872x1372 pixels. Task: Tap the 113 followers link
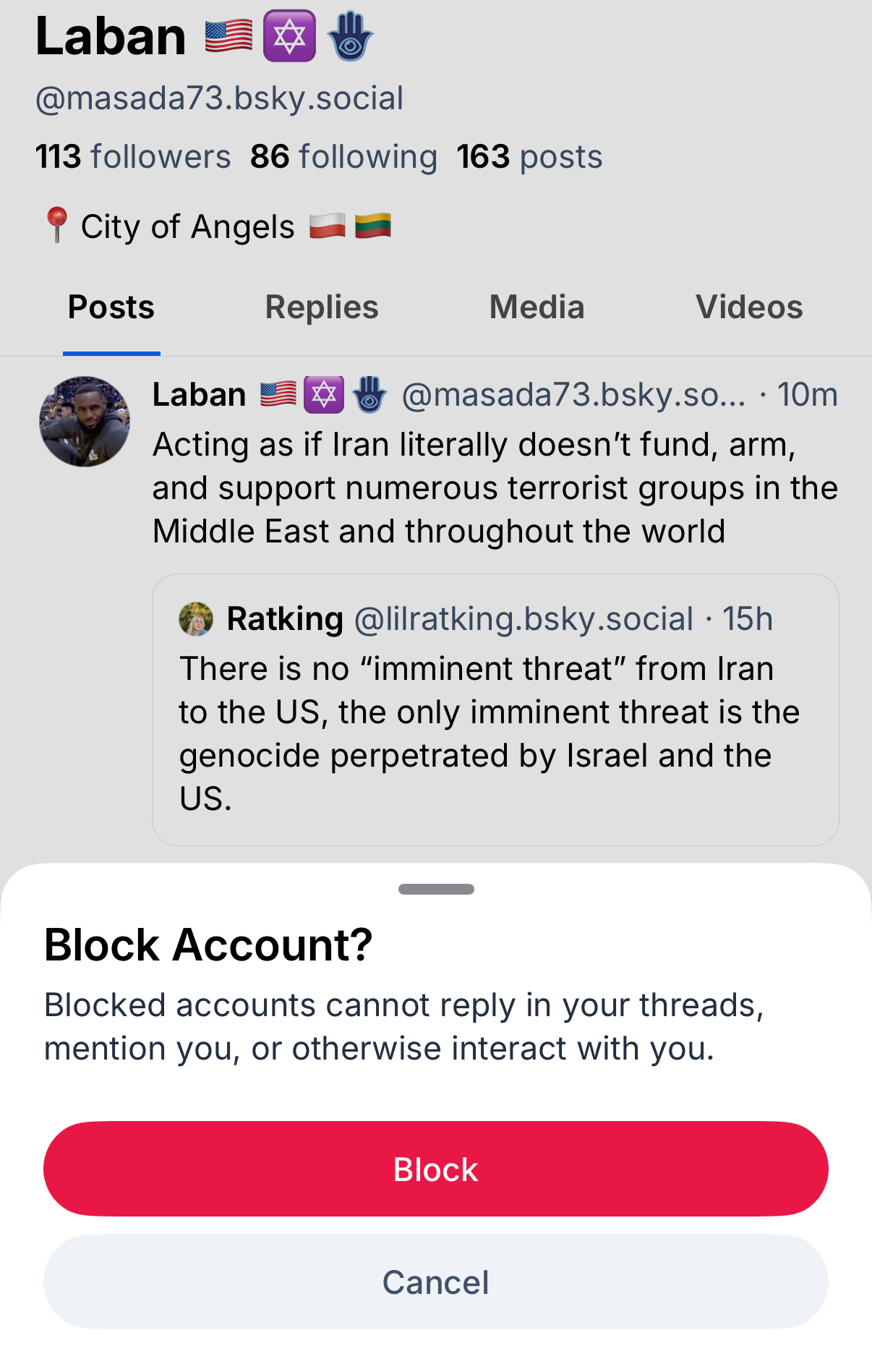pyautogui.click(x=133, y=157)
